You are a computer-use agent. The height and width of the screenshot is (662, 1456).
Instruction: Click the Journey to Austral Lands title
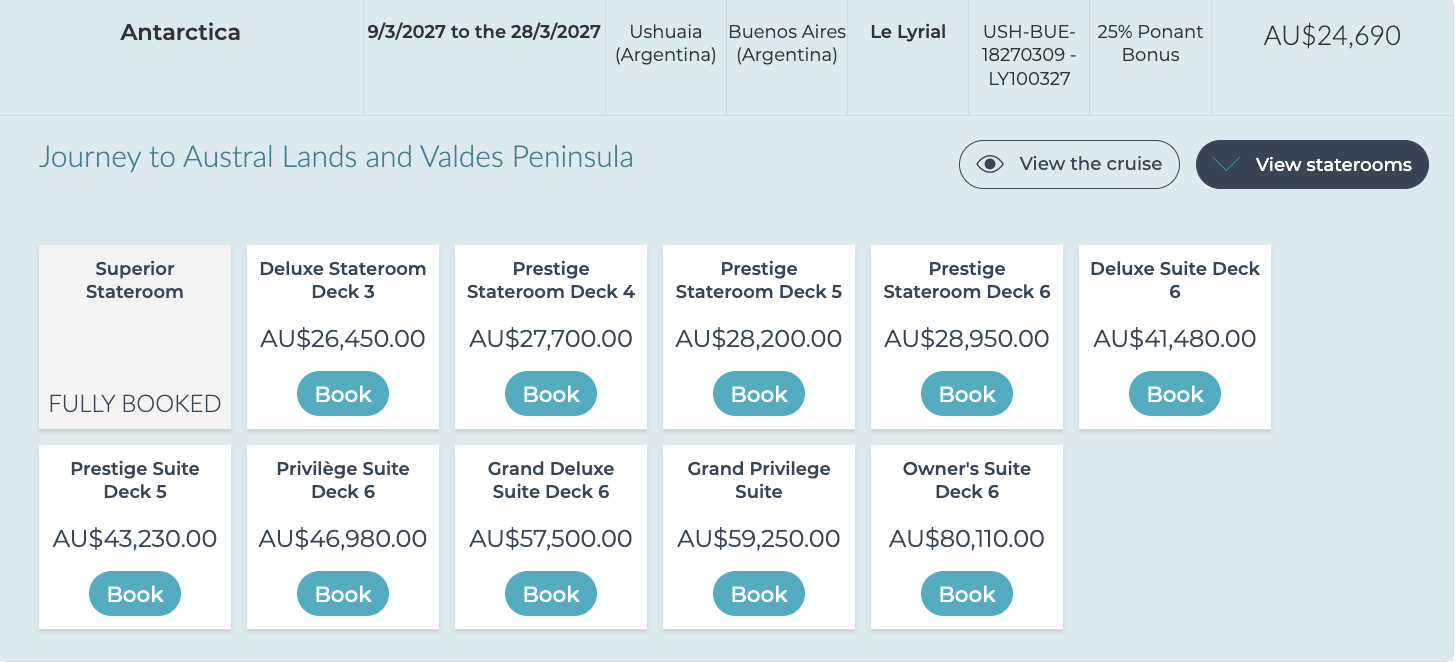tap(335, 157)
